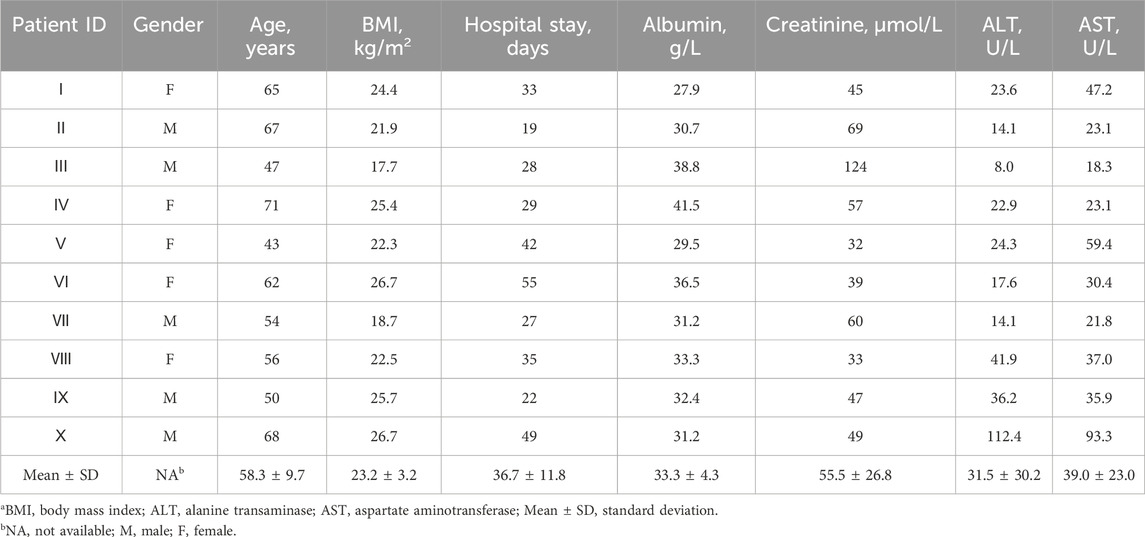Select the BMI, kg/m² header cell

click(x=380, y=36)
